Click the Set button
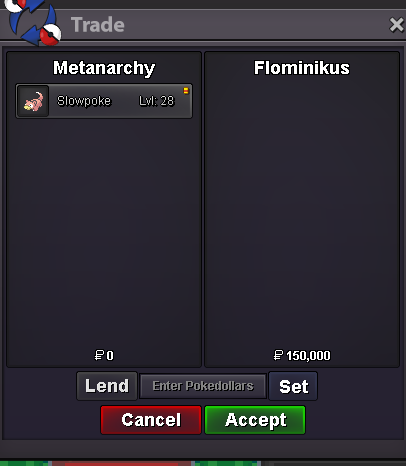Viewport: 406px width, 466px height. pos(293,386)
